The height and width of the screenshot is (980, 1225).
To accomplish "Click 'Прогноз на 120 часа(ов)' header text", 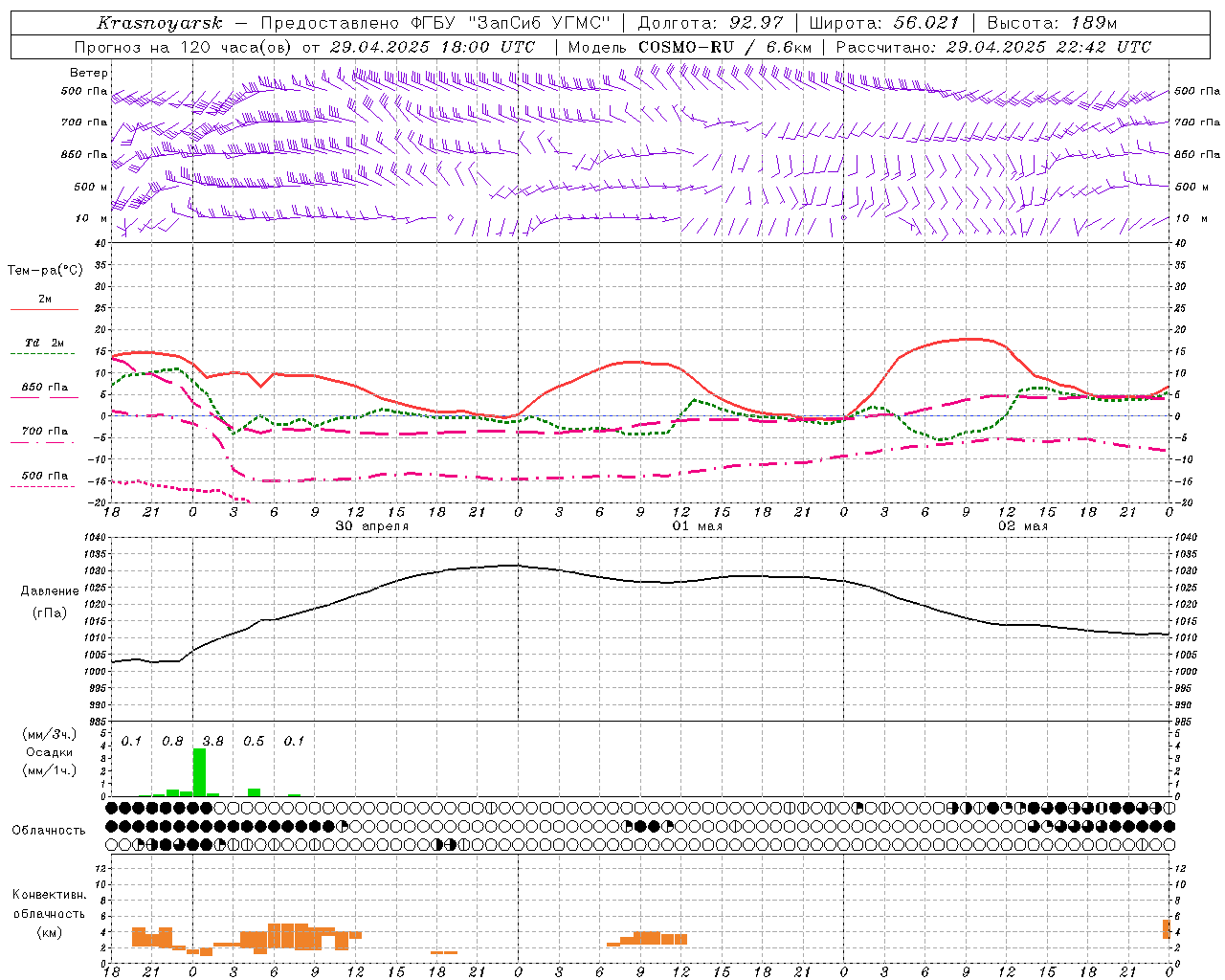I will 183,47.
